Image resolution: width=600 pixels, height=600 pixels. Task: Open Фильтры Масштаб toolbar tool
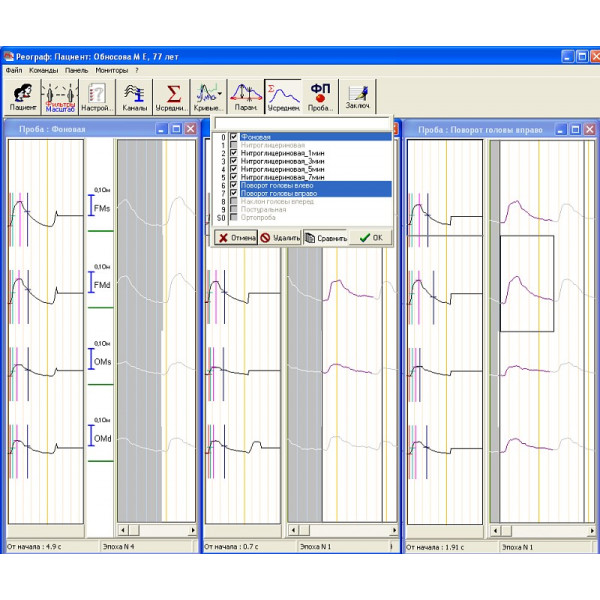point(60,97)
